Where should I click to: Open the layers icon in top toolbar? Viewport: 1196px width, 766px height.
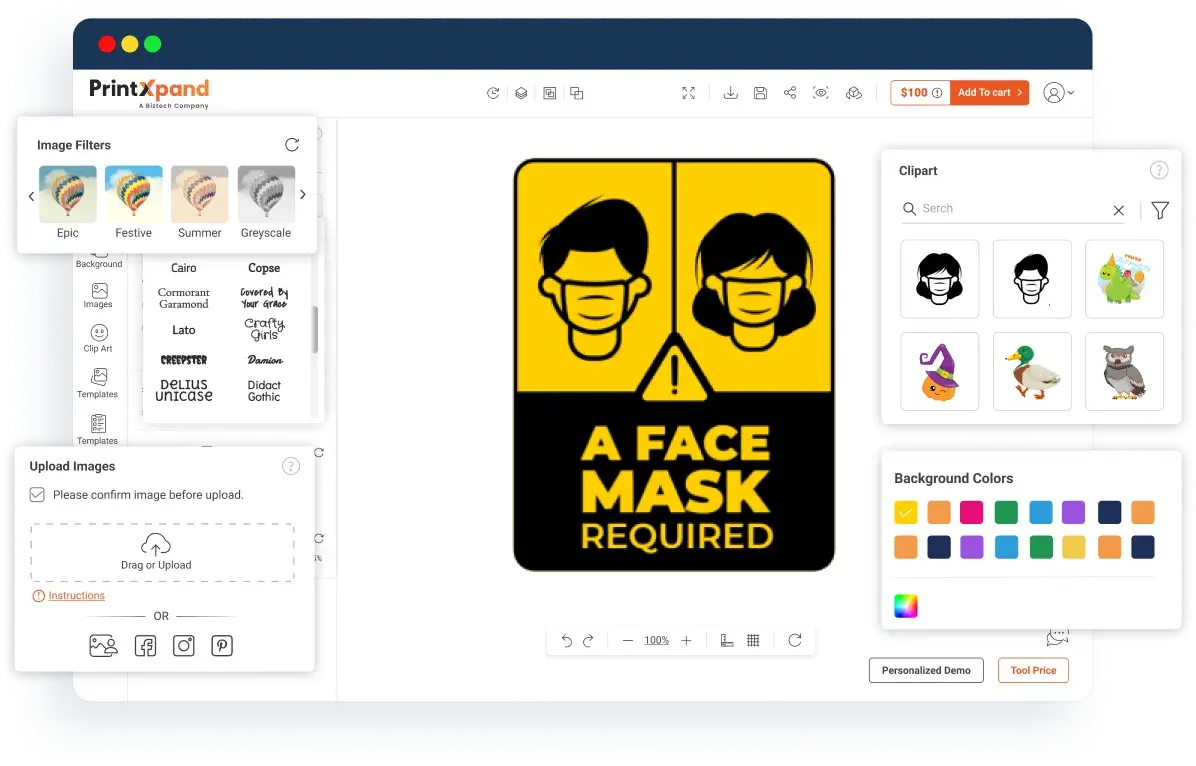(521, 93)
